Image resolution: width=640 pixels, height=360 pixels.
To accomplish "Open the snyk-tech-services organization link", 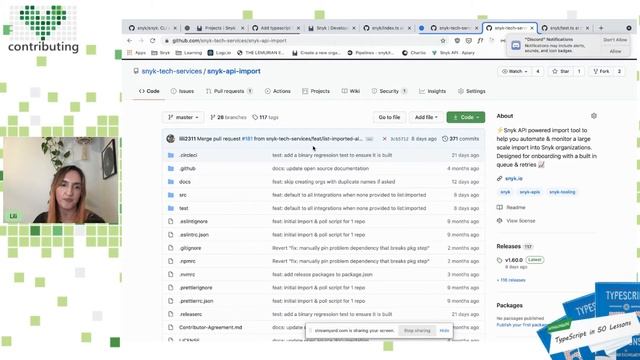I will [x=171, y=71].
